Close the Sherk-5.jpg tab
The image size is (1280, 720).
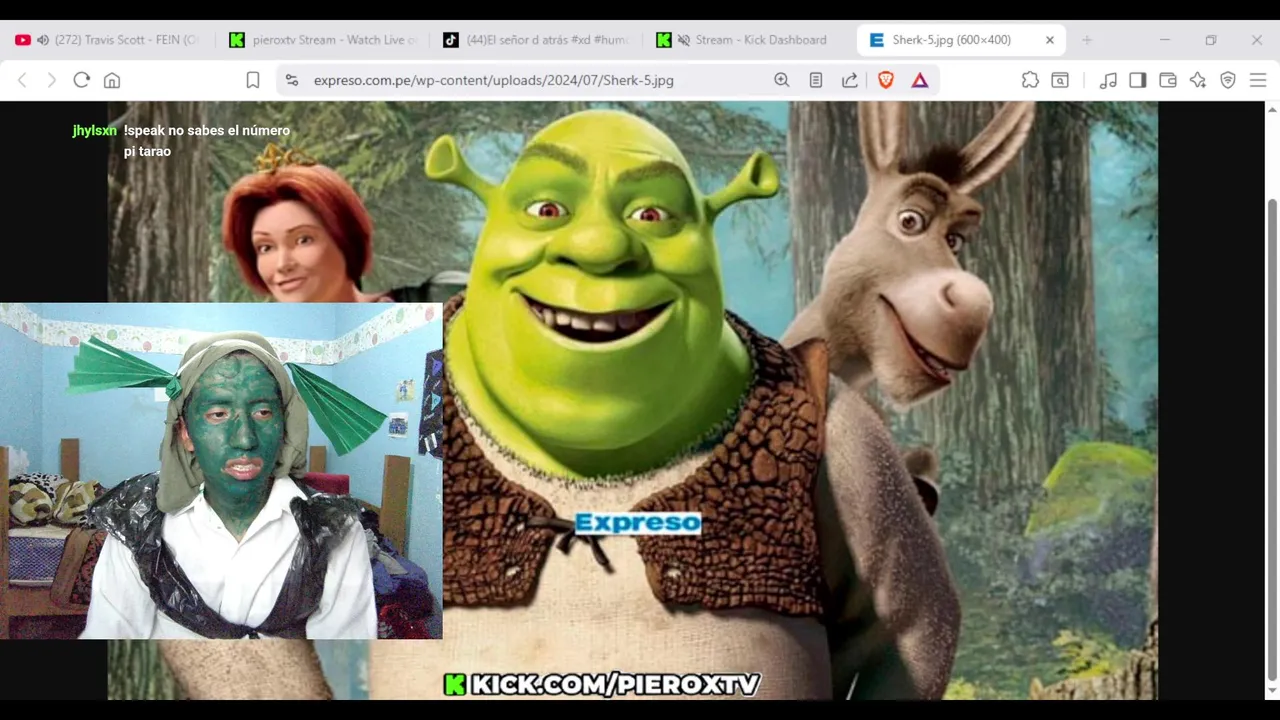pyautogui.click(x=1050, y=40)
